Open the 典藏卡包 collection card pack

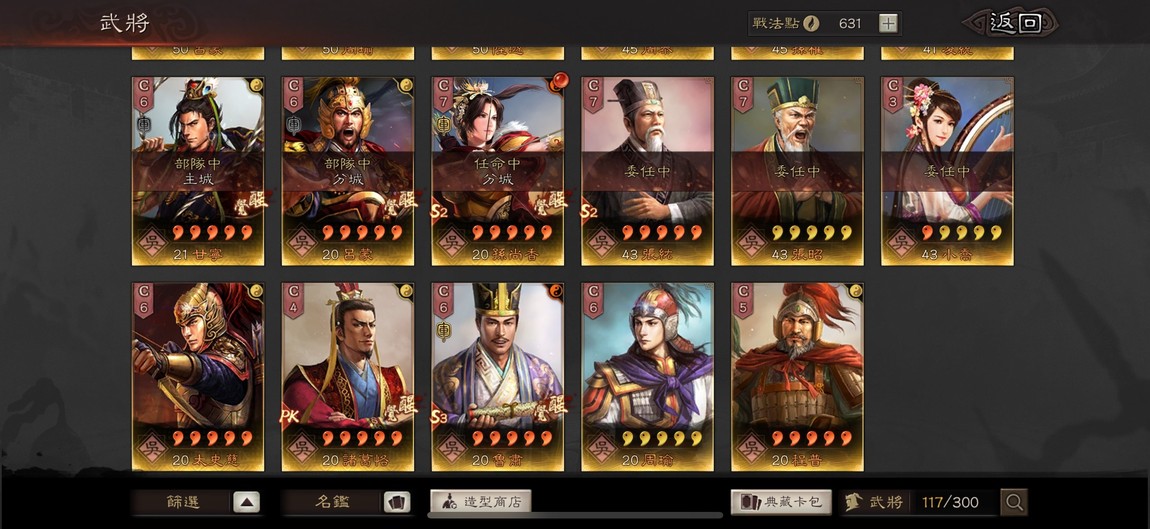tap(781, 503)
